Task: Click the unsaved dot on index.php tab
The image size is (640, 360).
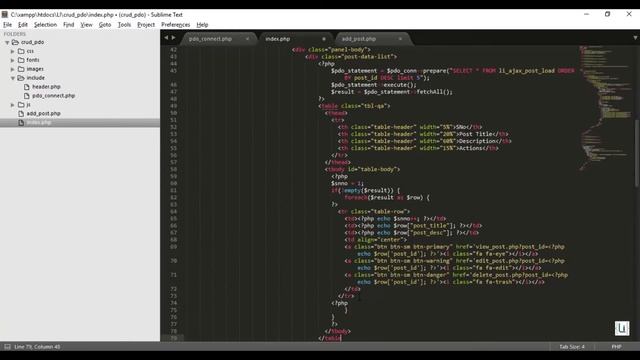Action: (324, 39)
